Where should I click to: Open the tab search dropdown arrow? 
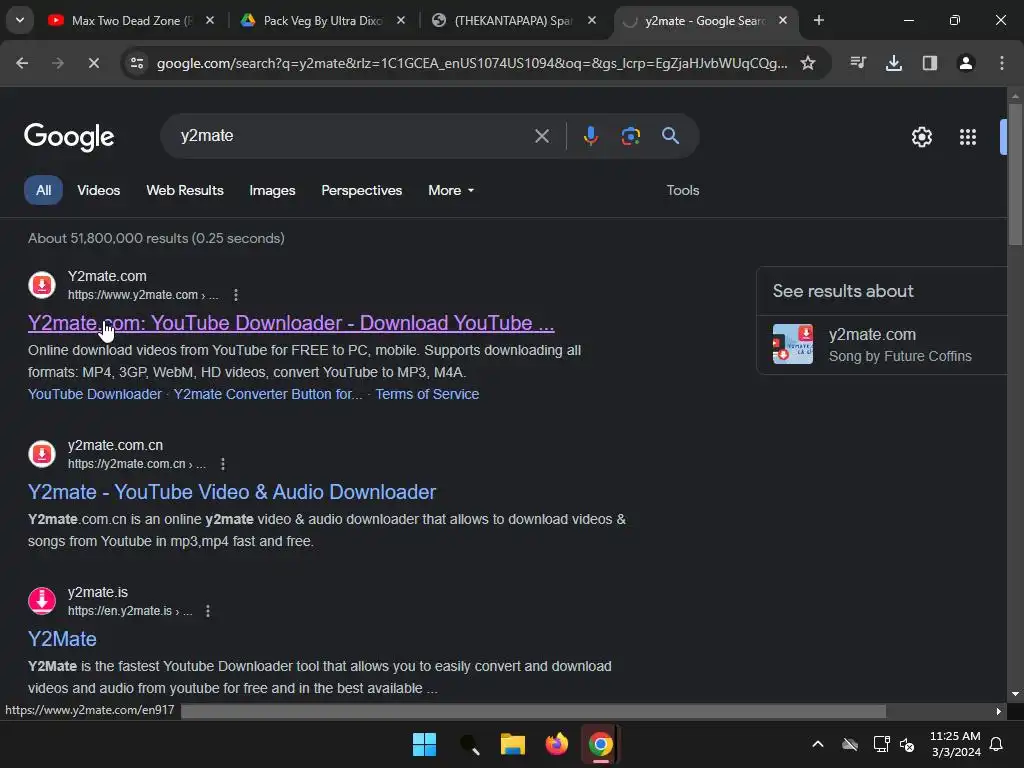(20, 20)
